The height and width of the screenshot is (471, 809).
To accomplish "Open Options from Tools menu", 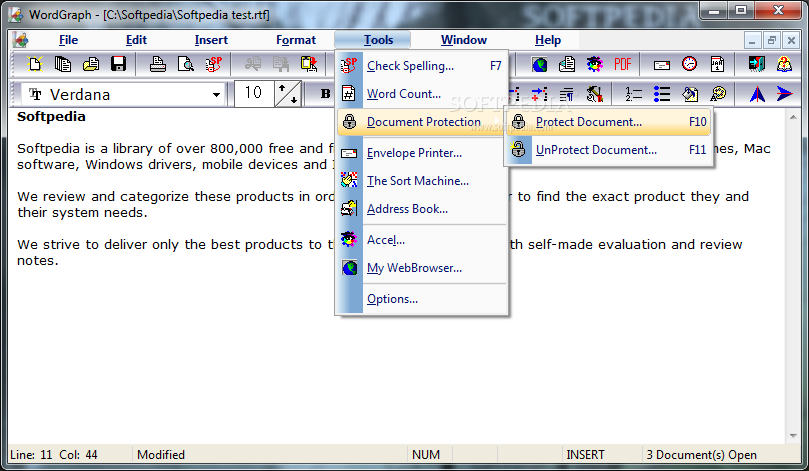I will pos(422,299).
